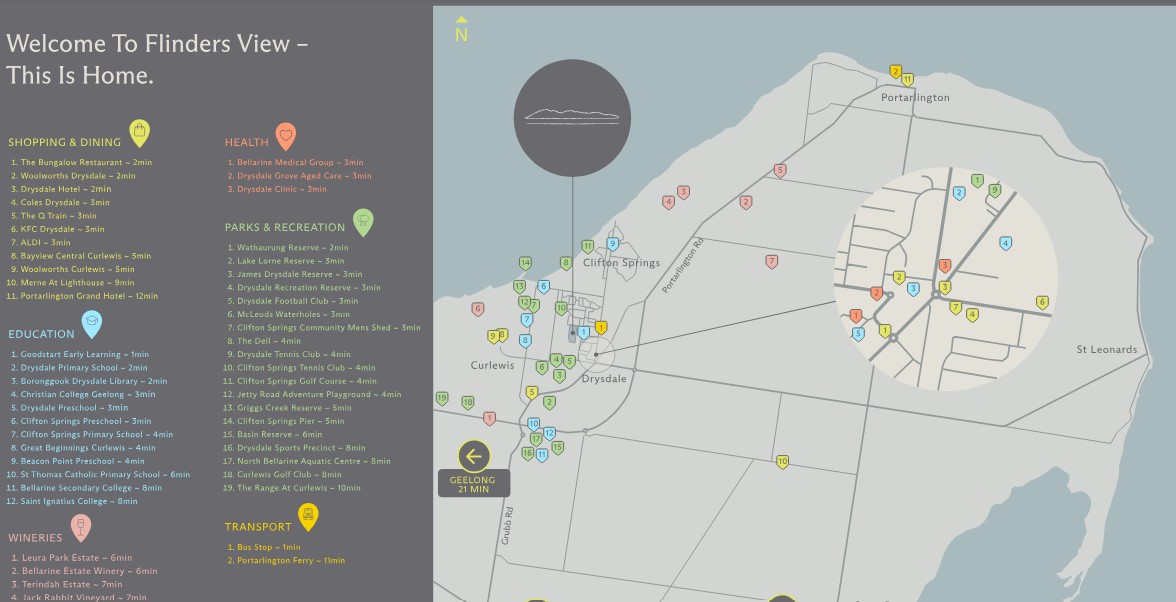Click the Flinders View logo circle
The height and width of the screenshot is (602, 1176).
click(572, 117)
